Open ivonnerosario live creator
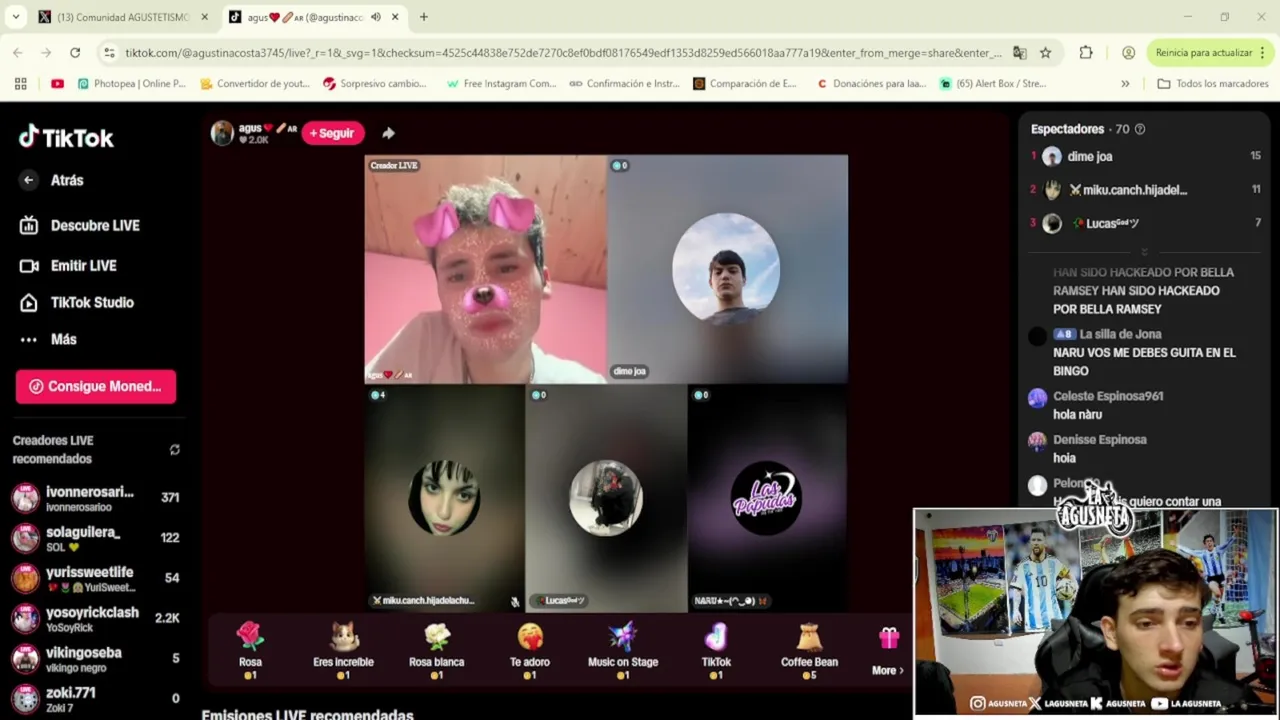This screenshot has height=720, width=1280. tap(96, 498)
